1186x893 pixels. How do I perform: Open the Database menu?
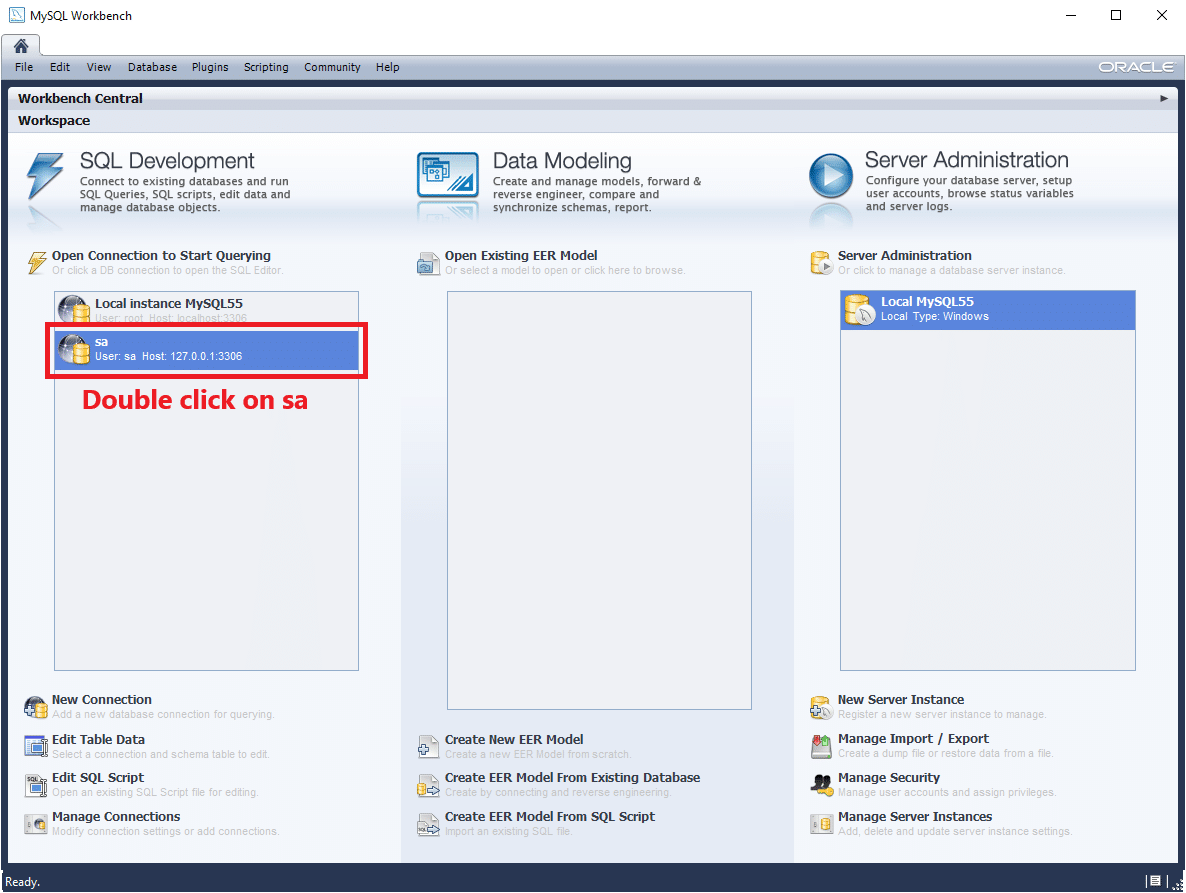pos(152,67)
